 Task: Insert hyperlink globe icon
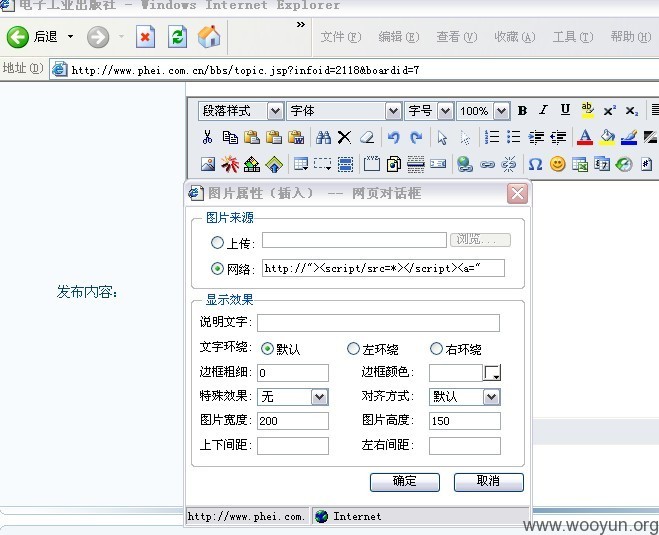click(x=465, y=164)
